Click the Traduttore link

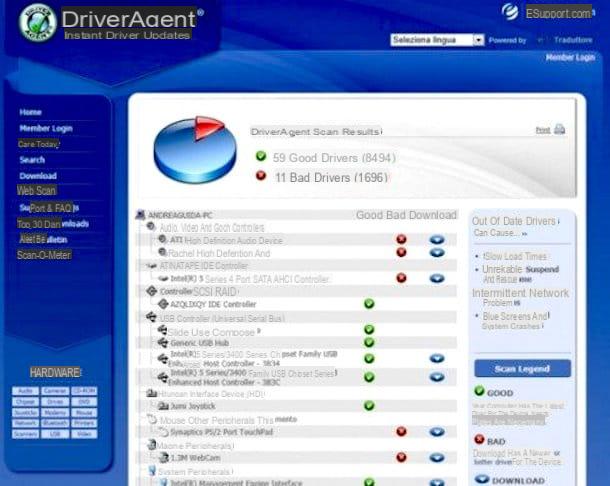(x=573, y=40)
